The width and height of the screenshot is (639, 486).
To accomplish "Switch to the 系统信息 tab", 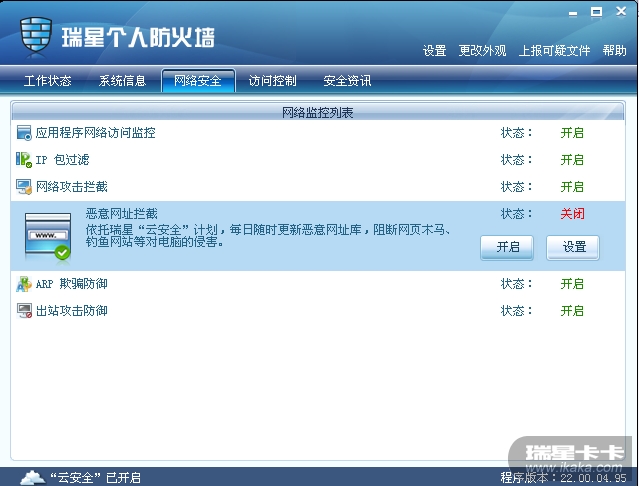I will 122,81.
